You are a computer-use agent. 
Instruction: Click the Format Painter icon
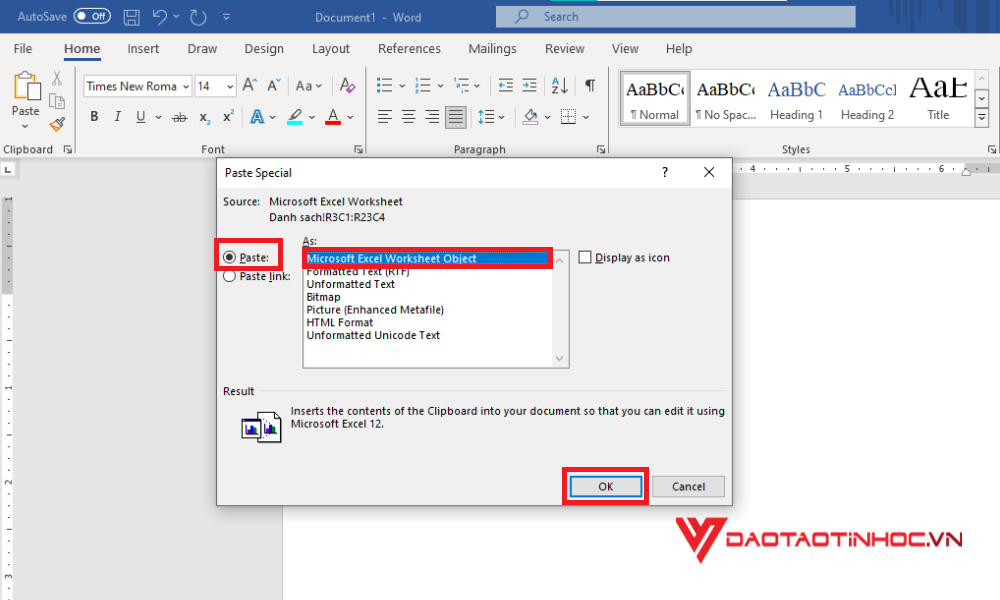pyautogui.click(x=57, y=125)
